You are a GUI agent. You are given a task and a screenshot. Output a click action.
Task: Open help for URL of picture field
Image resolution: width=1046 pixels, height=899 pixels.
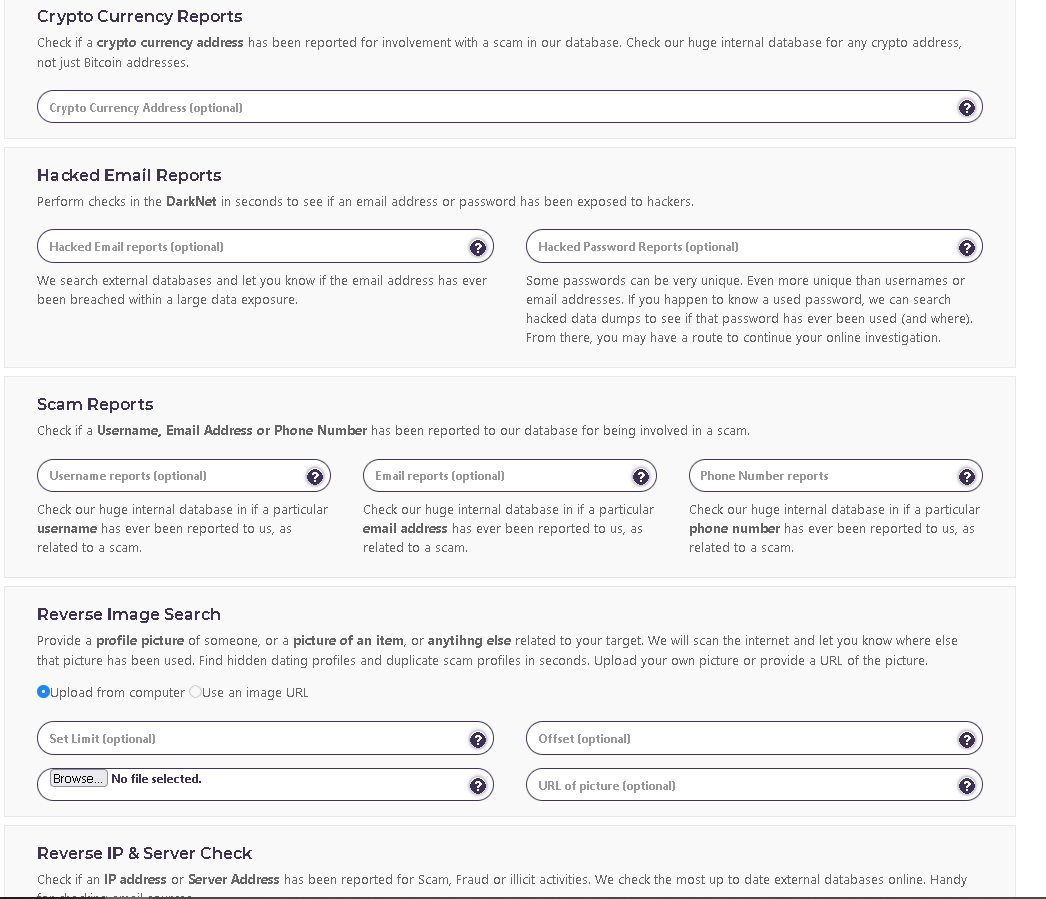point(967,785)
